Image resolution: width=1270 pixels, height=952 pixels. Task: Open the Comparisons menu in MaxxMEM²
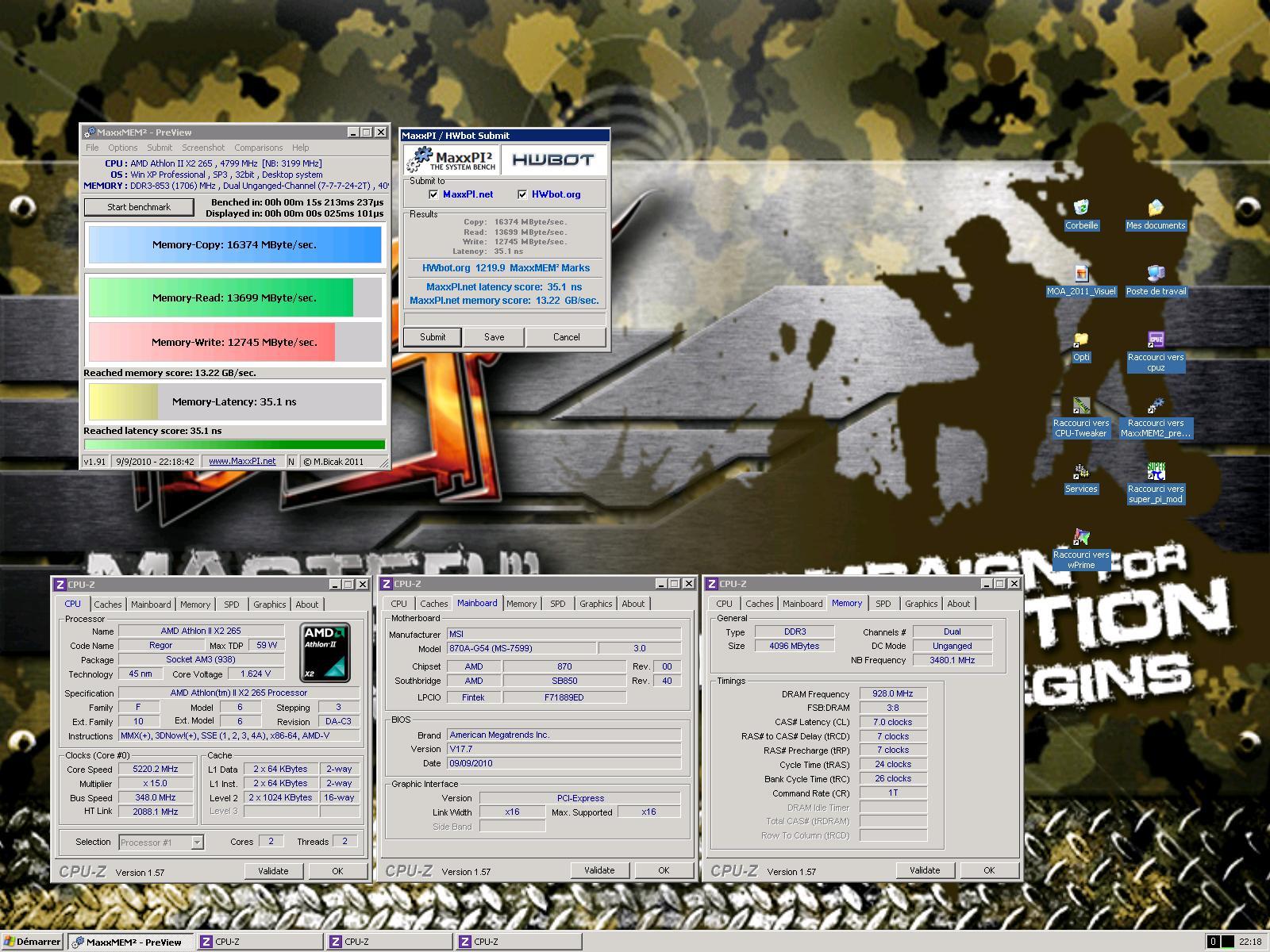click(x=259, y=148)
